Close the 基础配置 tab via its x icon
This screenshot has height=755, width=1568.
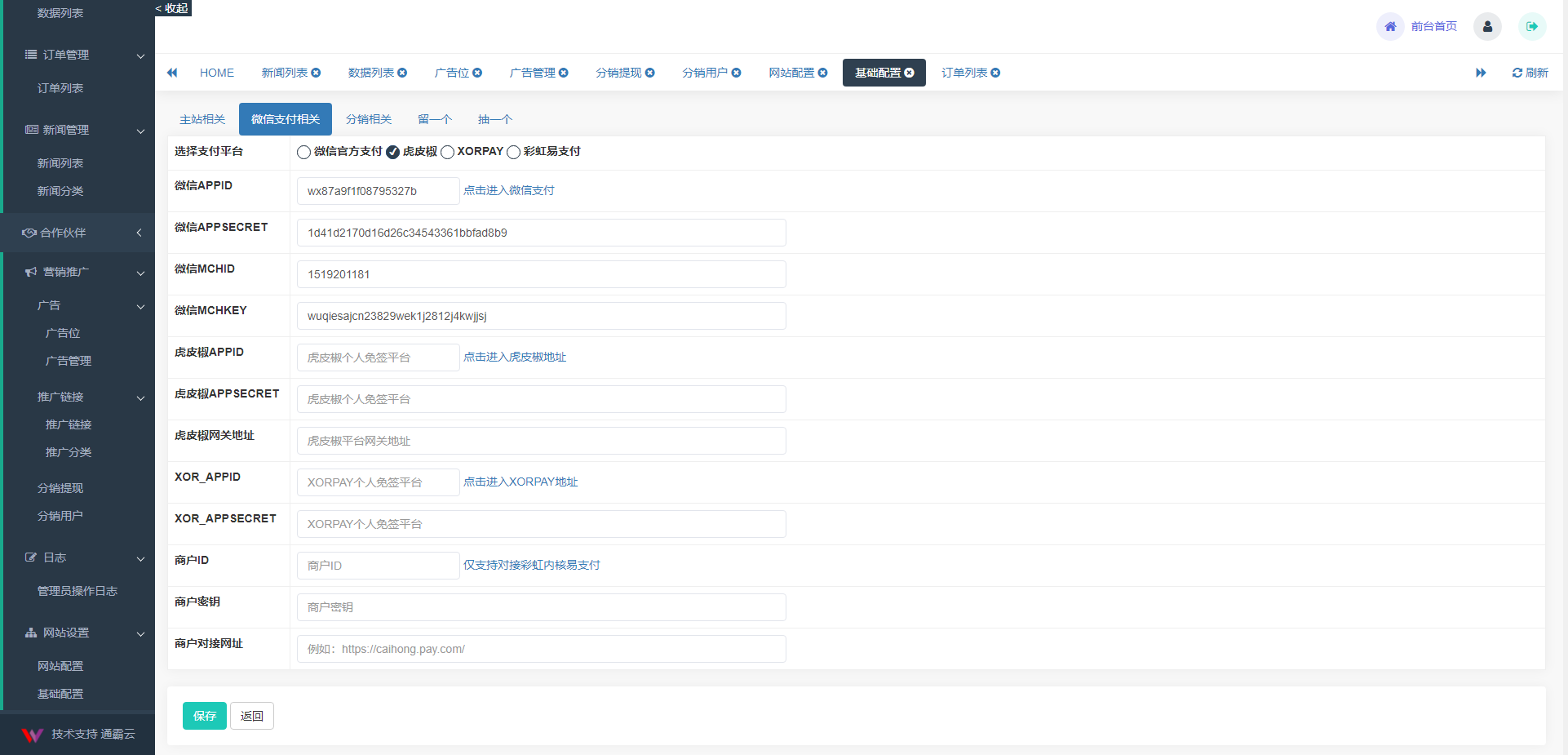click(x=910, y=73)
